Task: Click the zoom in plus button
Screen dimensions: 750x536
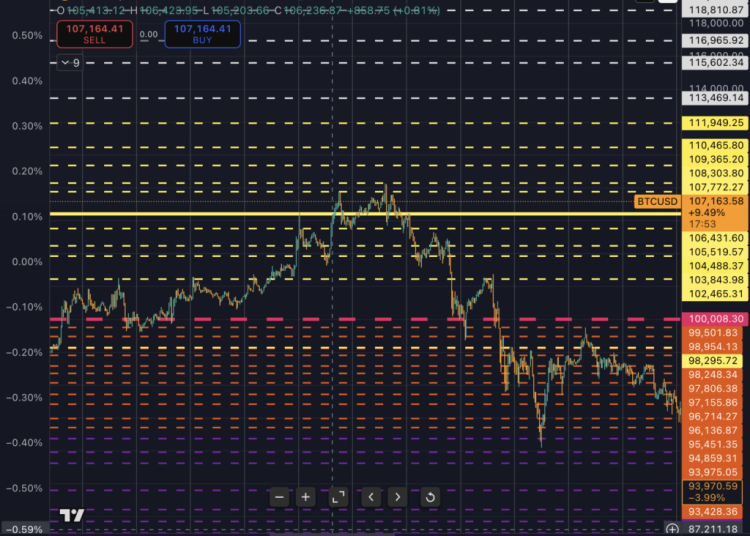Action: point(306,497)
